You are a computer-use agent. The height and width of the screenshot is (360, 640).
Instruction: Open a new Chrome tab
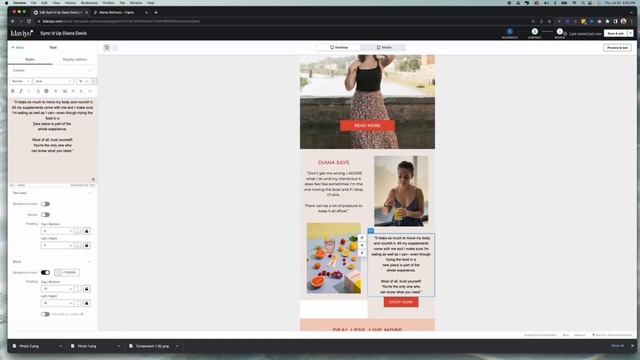tap(156, 12)
